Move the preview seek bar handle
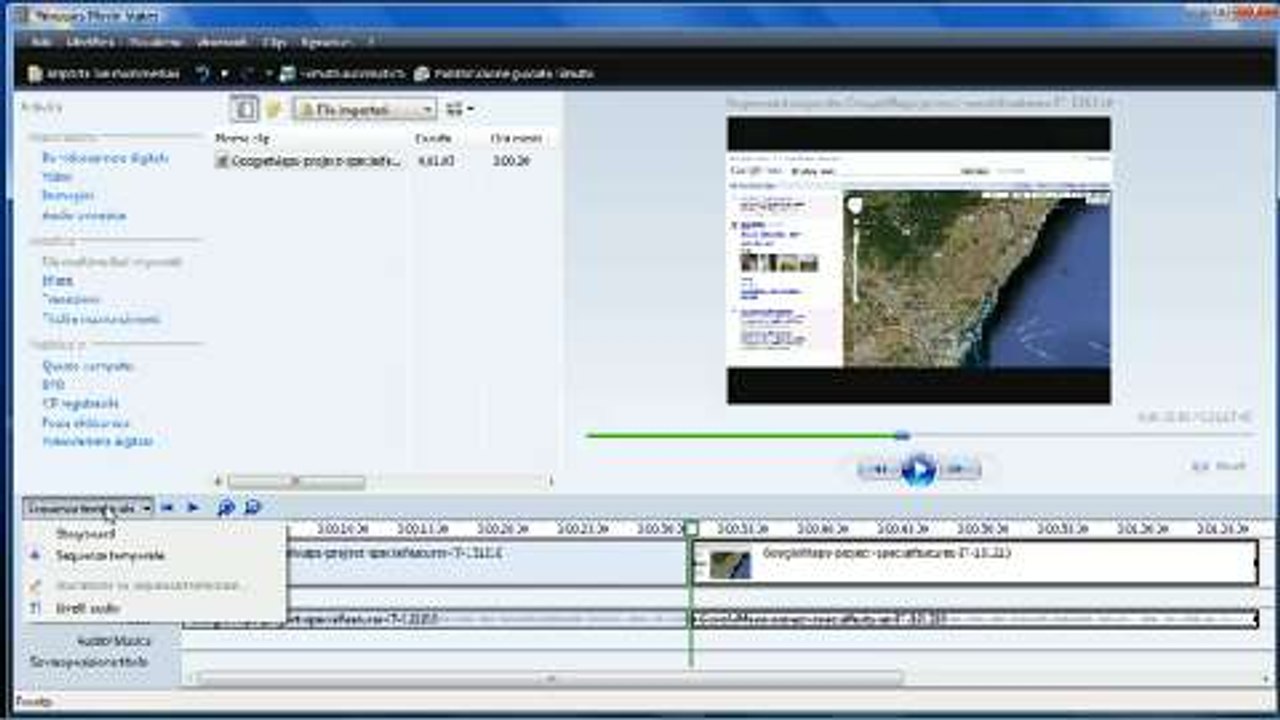 coord(902,435)
